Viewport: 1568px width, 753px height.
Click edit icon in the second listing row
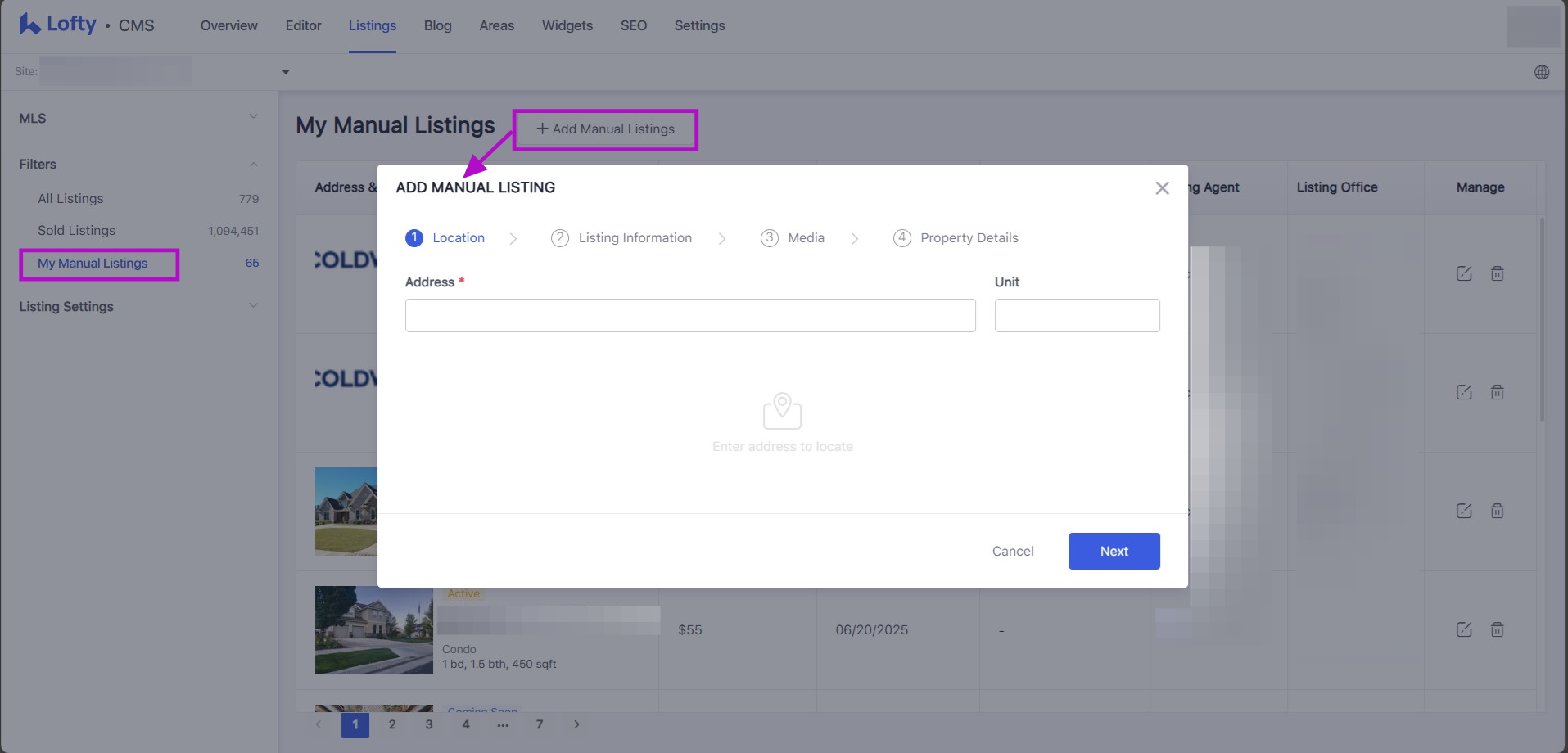(x=1464, y=392)
